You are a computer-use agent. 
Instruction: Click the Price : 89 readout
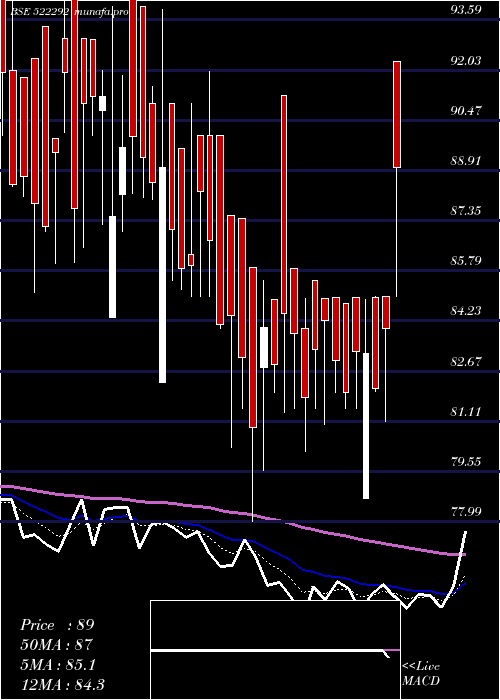57,625
